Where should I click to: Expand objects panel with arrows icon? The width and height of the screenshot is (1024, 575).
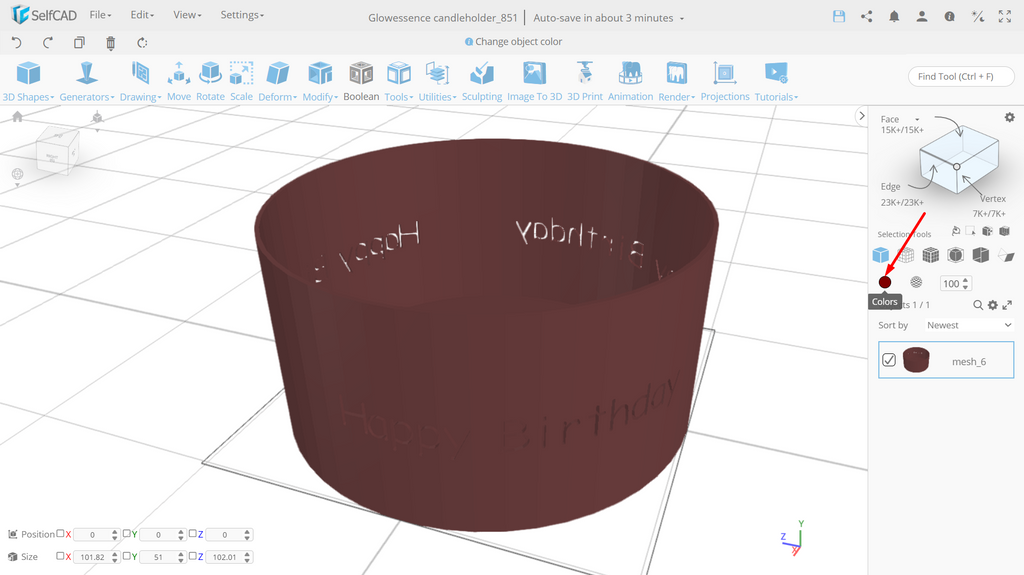1008,305
